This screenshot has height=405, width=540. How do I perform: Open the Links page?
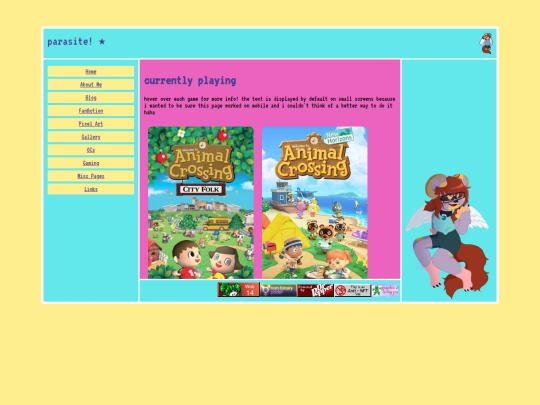91,189
